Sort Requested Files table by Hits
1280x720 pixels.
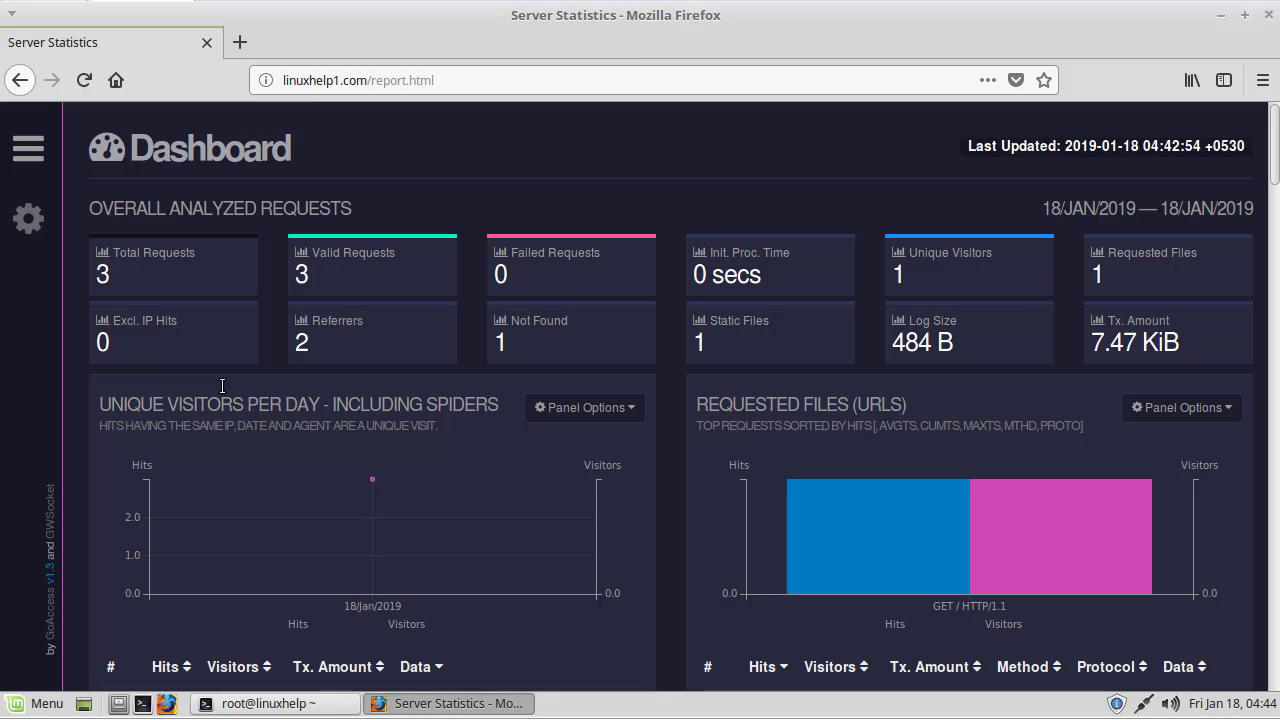768,666
